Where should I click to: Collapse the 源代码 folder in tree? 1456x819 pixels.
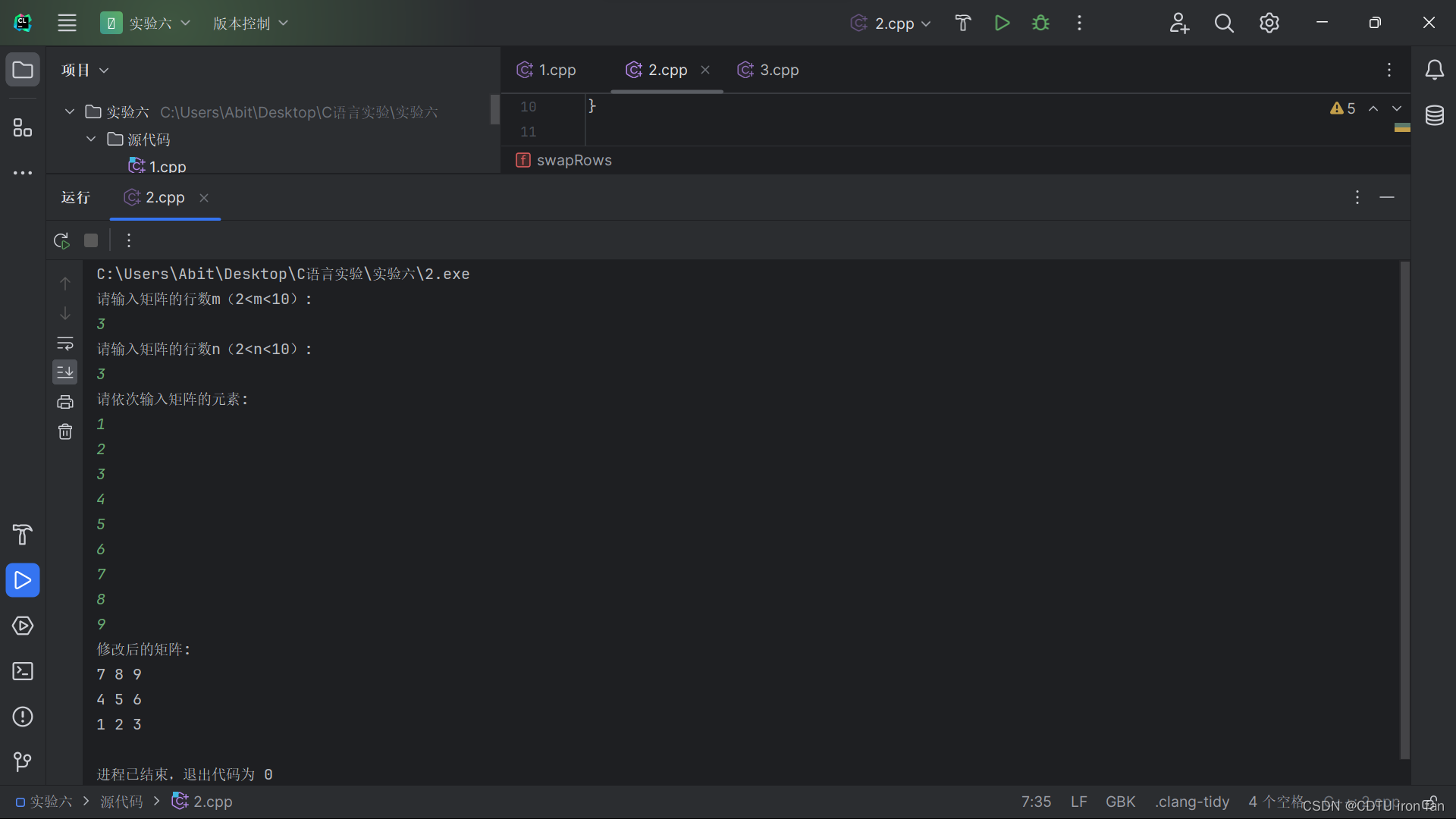pyautogui.click(x=91, y=140)
